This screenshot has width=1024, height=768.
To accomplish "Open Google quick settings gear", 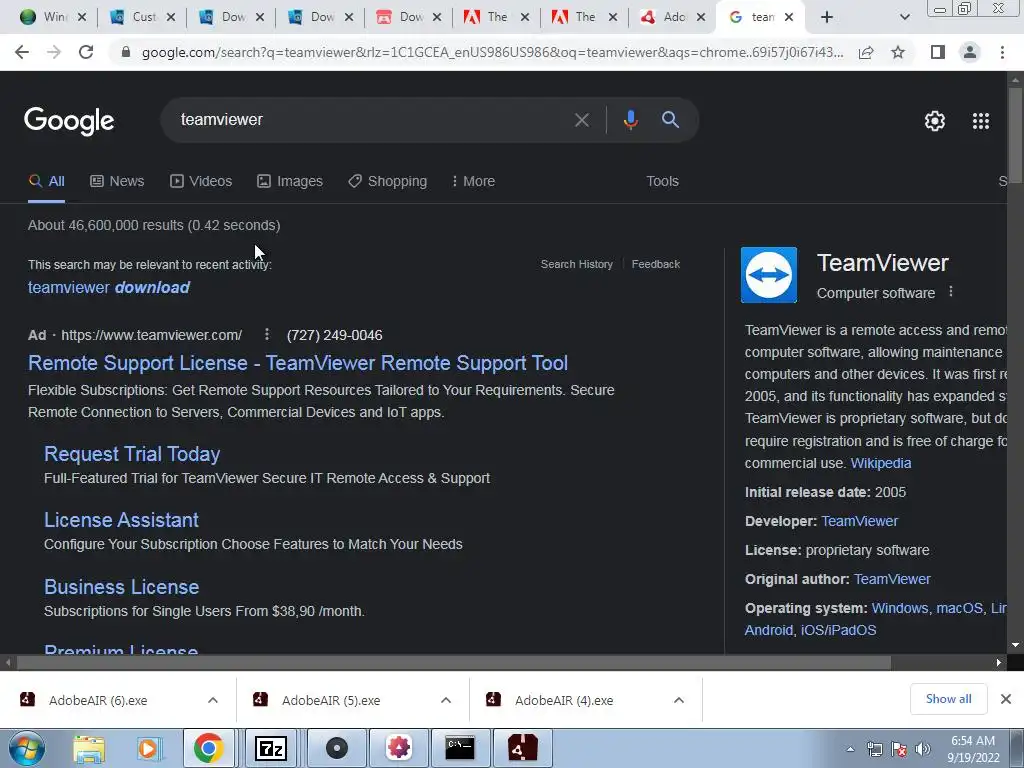I will coord(935,121).
